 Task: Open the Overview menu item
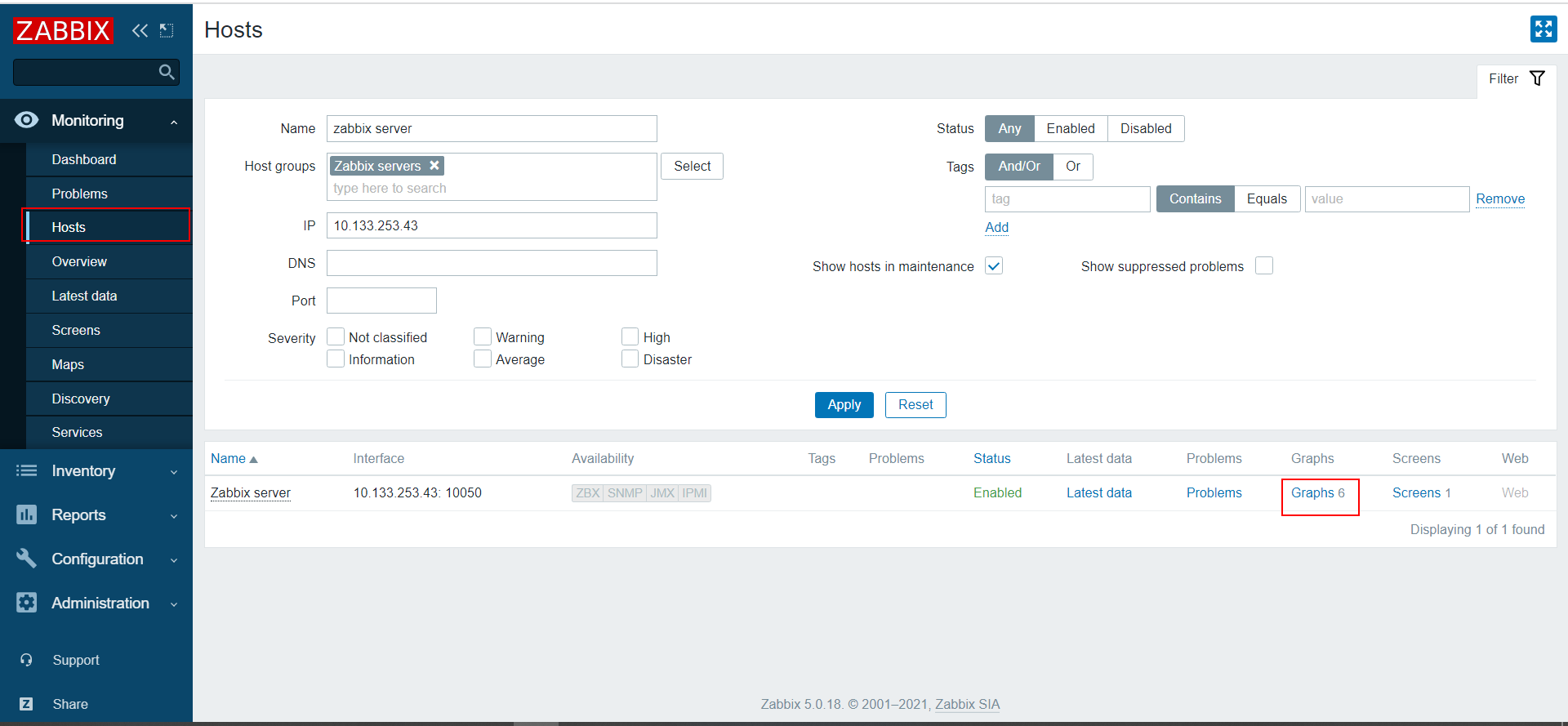pos(109,261)
